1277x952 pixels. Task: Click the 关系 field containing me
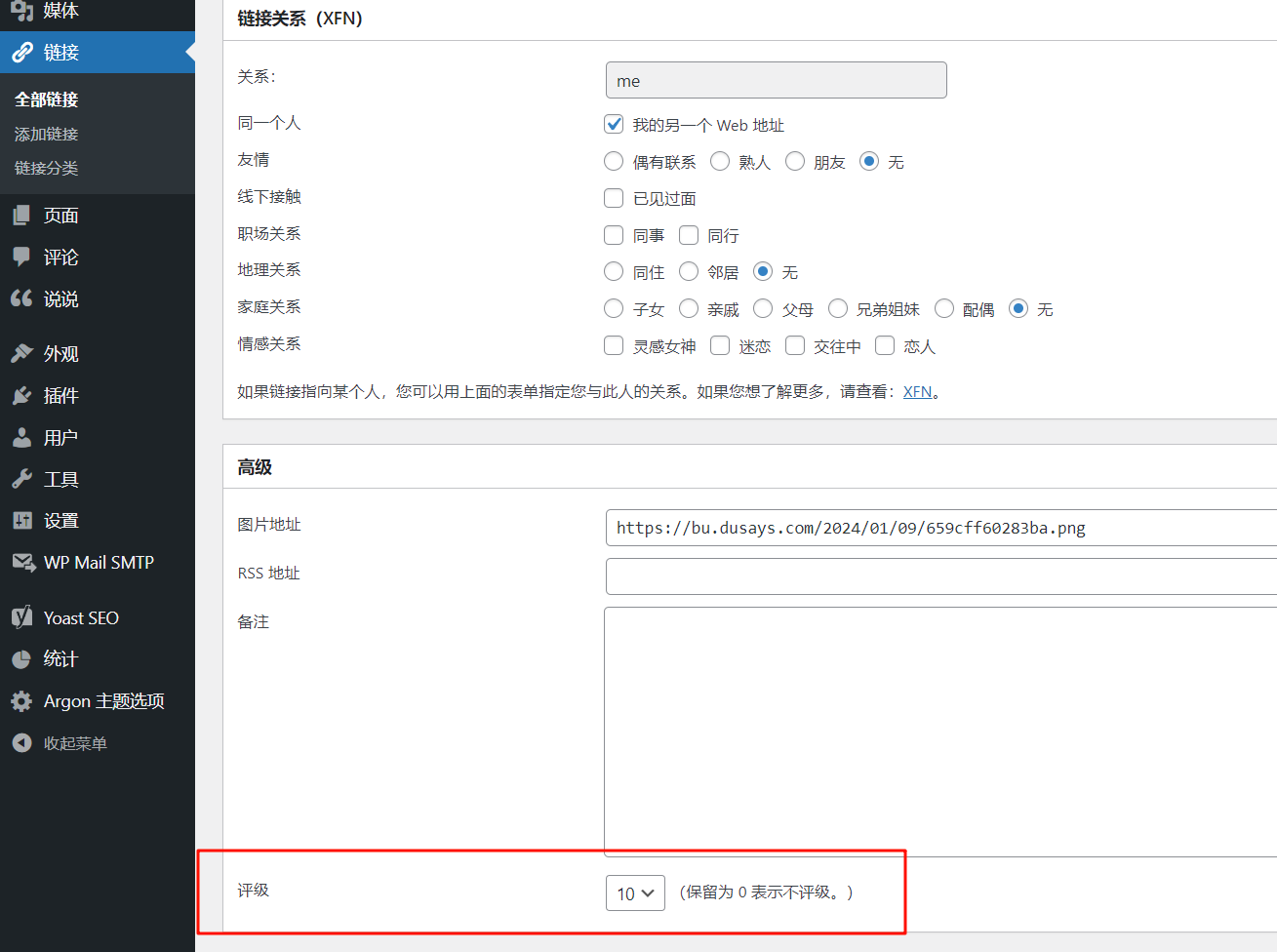pyautogui.click(x=777, y=80)
